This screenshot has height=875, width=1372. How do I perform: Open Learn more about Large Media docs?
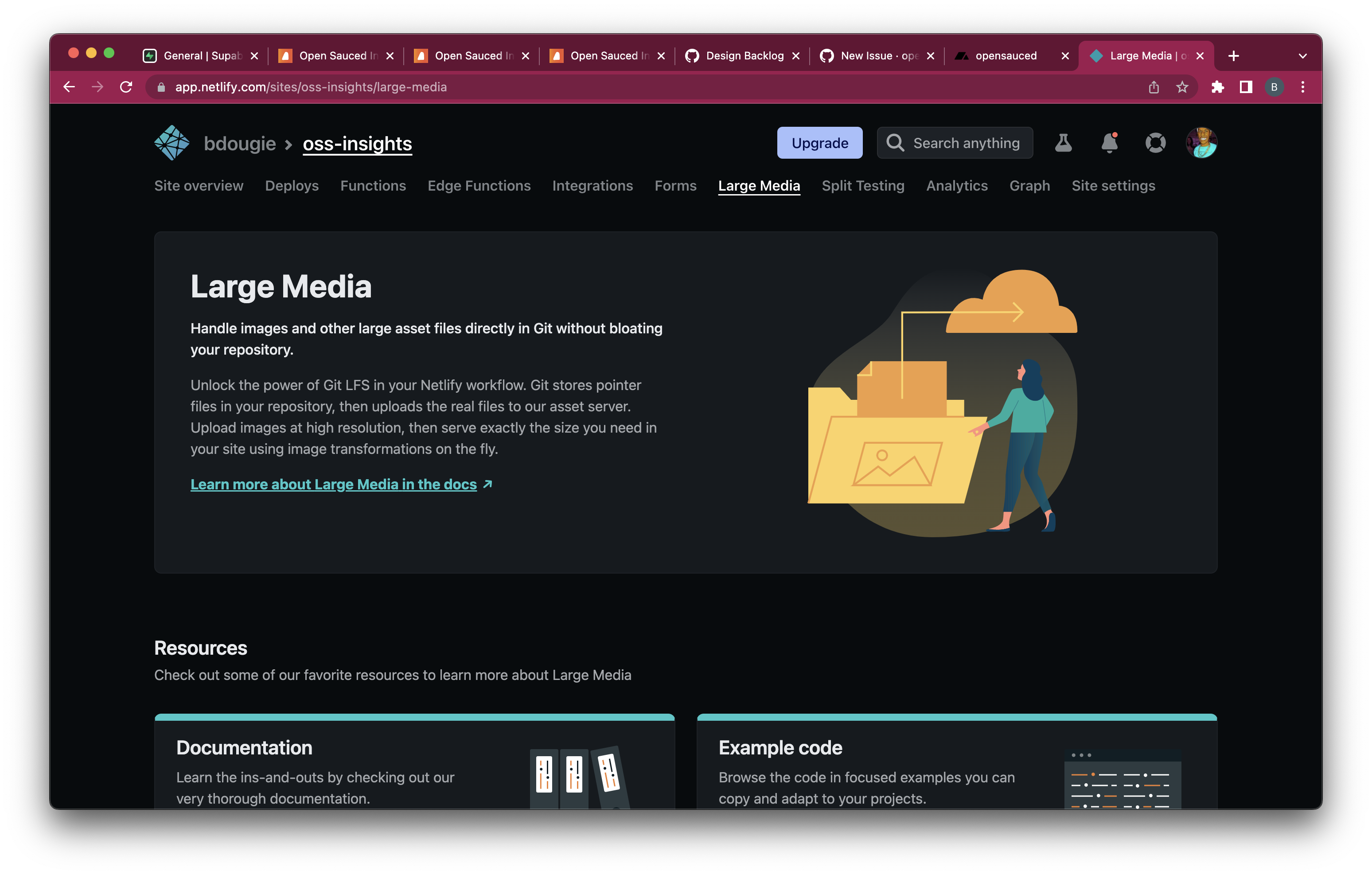click(x=333, y=484)
